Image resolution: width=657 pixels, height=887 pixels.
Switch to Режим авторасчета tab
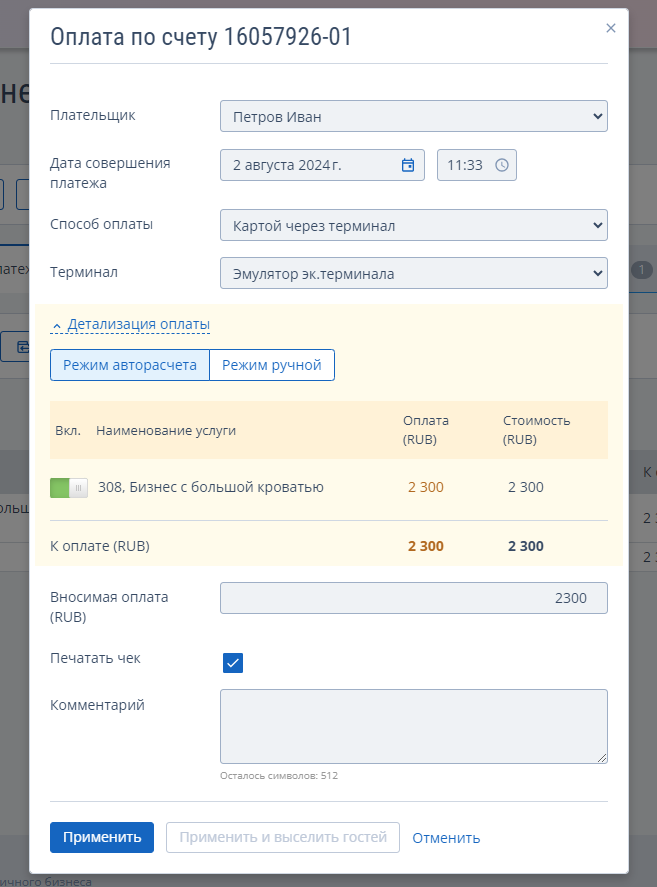(130, 365)
